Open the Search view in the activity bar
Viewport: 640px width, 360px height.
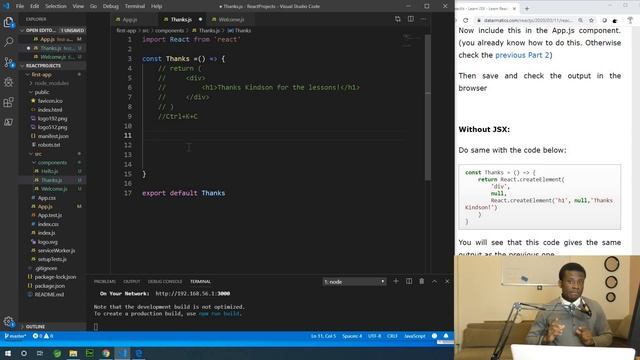9,42
